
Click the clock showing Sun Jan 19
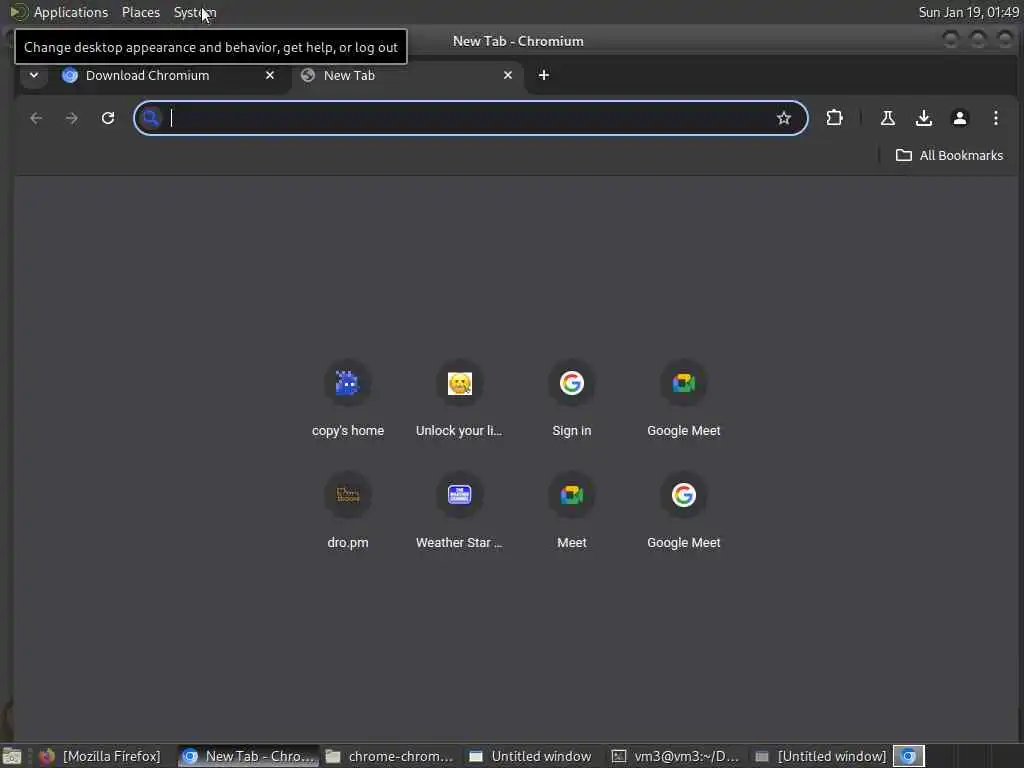(x=968, y=12)
